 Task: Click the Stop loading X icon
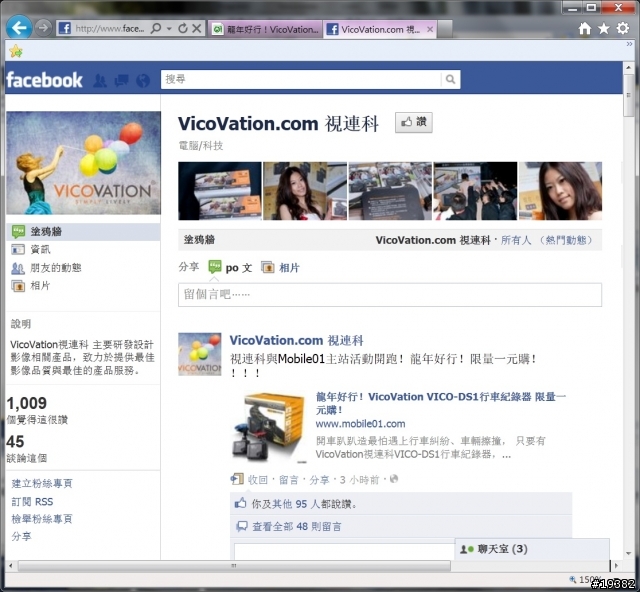tap(197, 29)
